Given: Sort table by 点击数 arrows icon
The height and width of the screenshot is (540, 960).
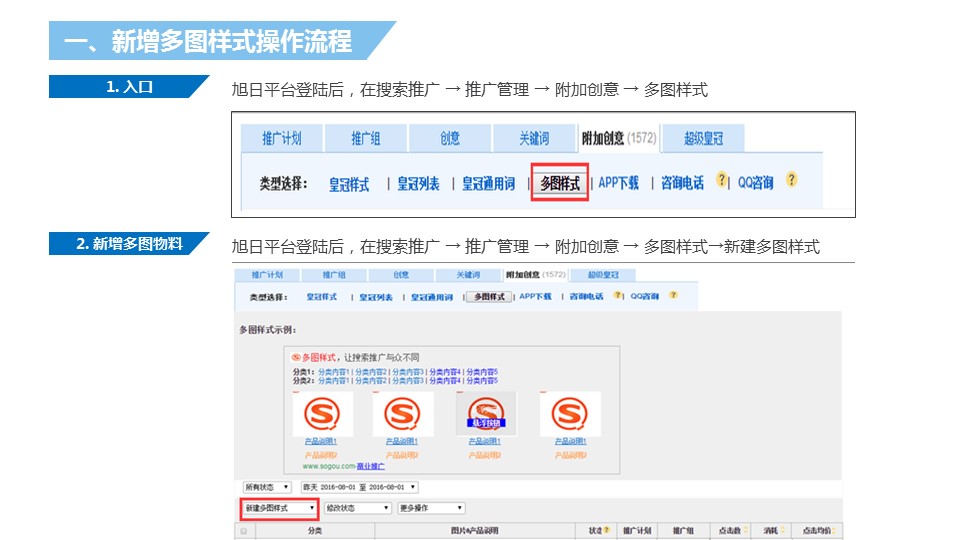Looking at the screenshot, I should click(x=745, y=530).
